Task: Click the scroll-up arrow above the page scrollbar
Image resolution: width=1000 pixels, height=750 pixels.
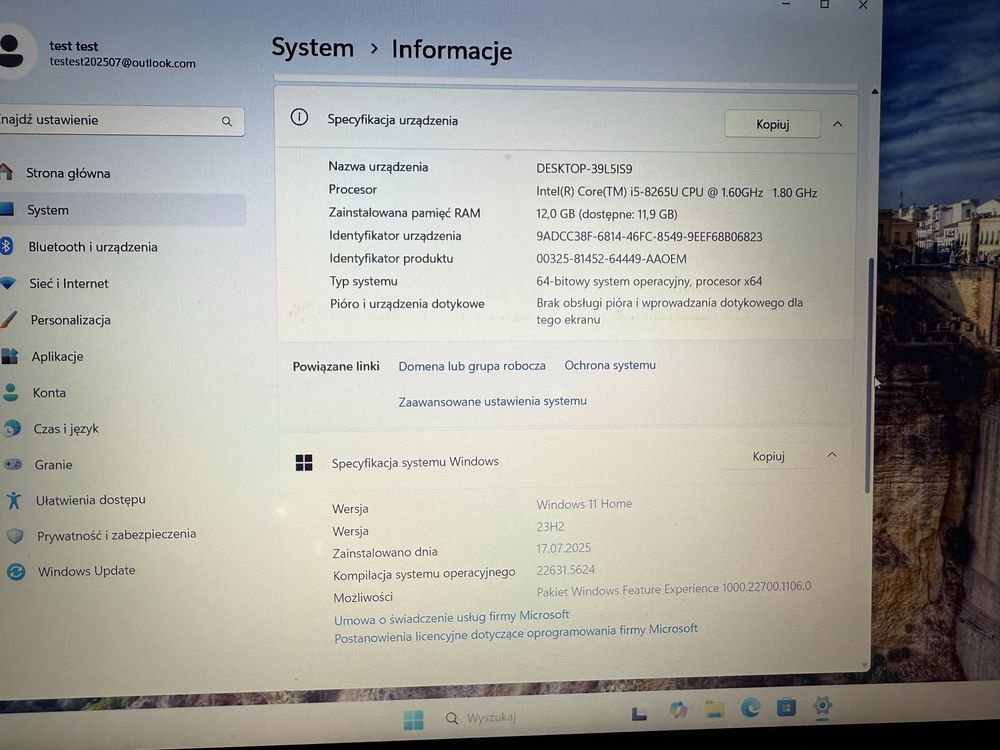Action: (x=875, y=92)
